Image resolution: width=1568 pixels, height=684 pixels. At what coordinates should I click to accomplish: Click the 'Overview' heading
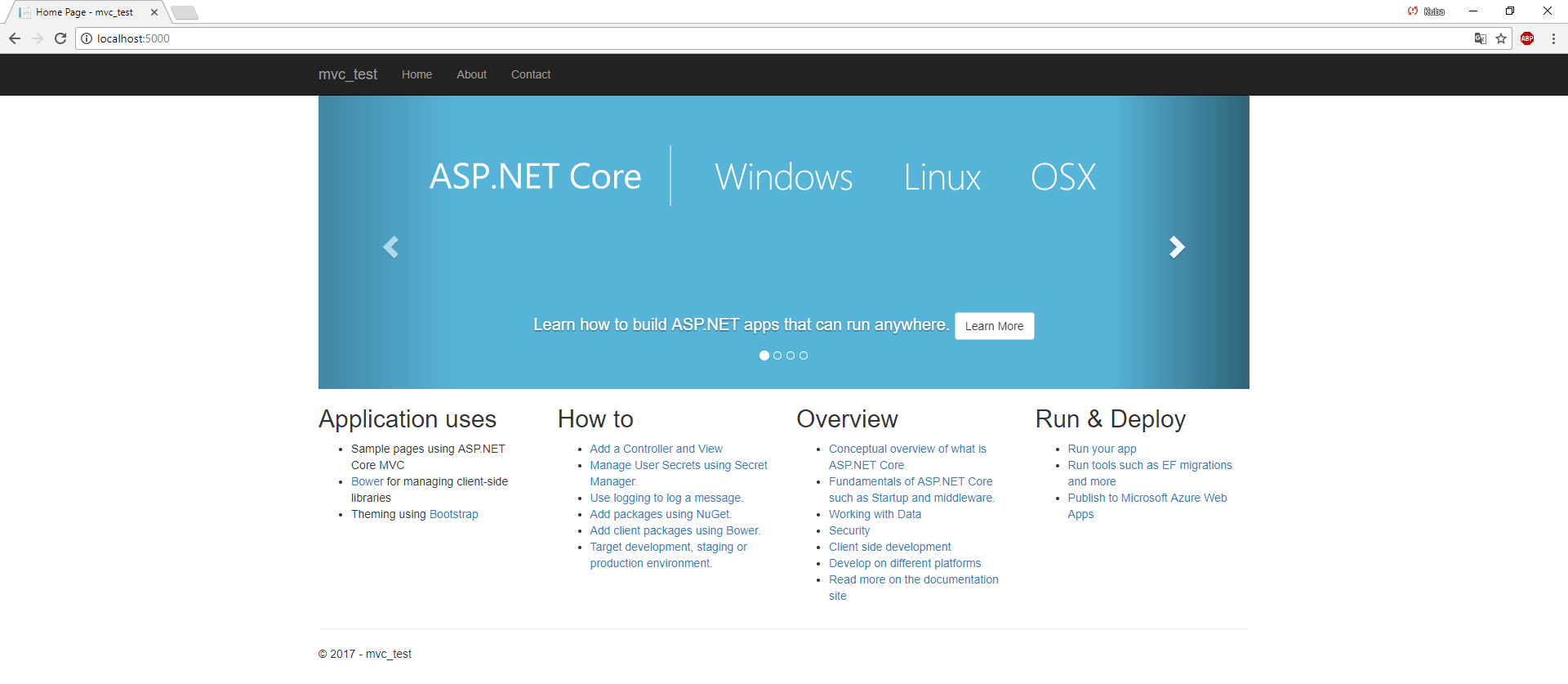point(847,419)
